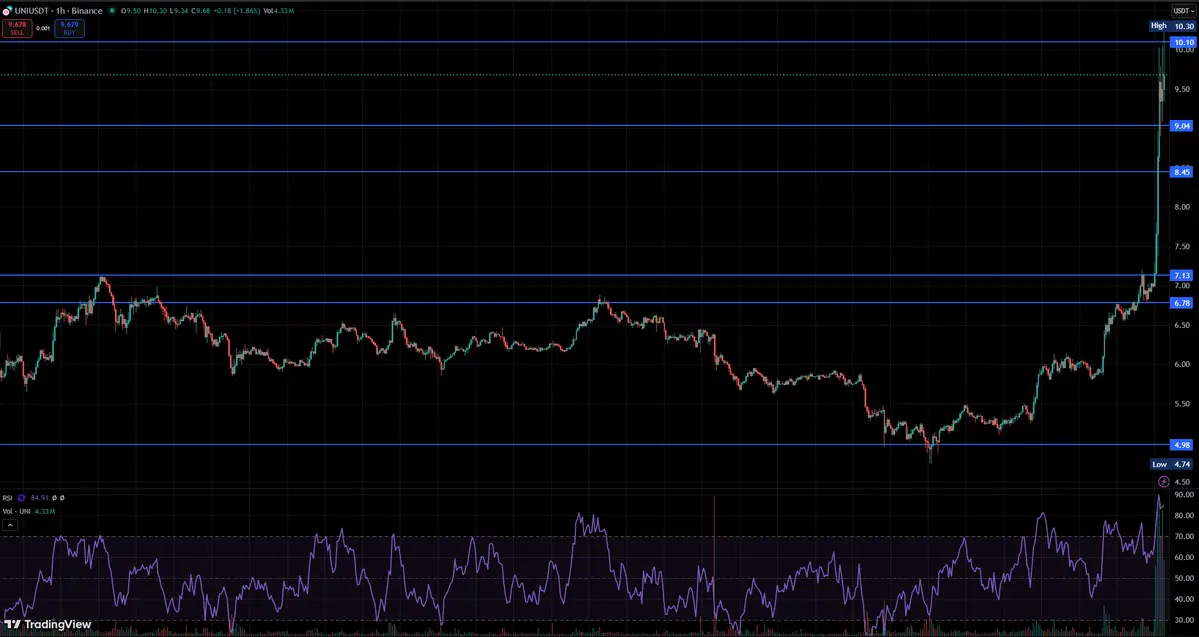1199x637 pixels.
Task: Open the USDT currency dropdown
Action: pyautogui.click(x=1183, y=11)
